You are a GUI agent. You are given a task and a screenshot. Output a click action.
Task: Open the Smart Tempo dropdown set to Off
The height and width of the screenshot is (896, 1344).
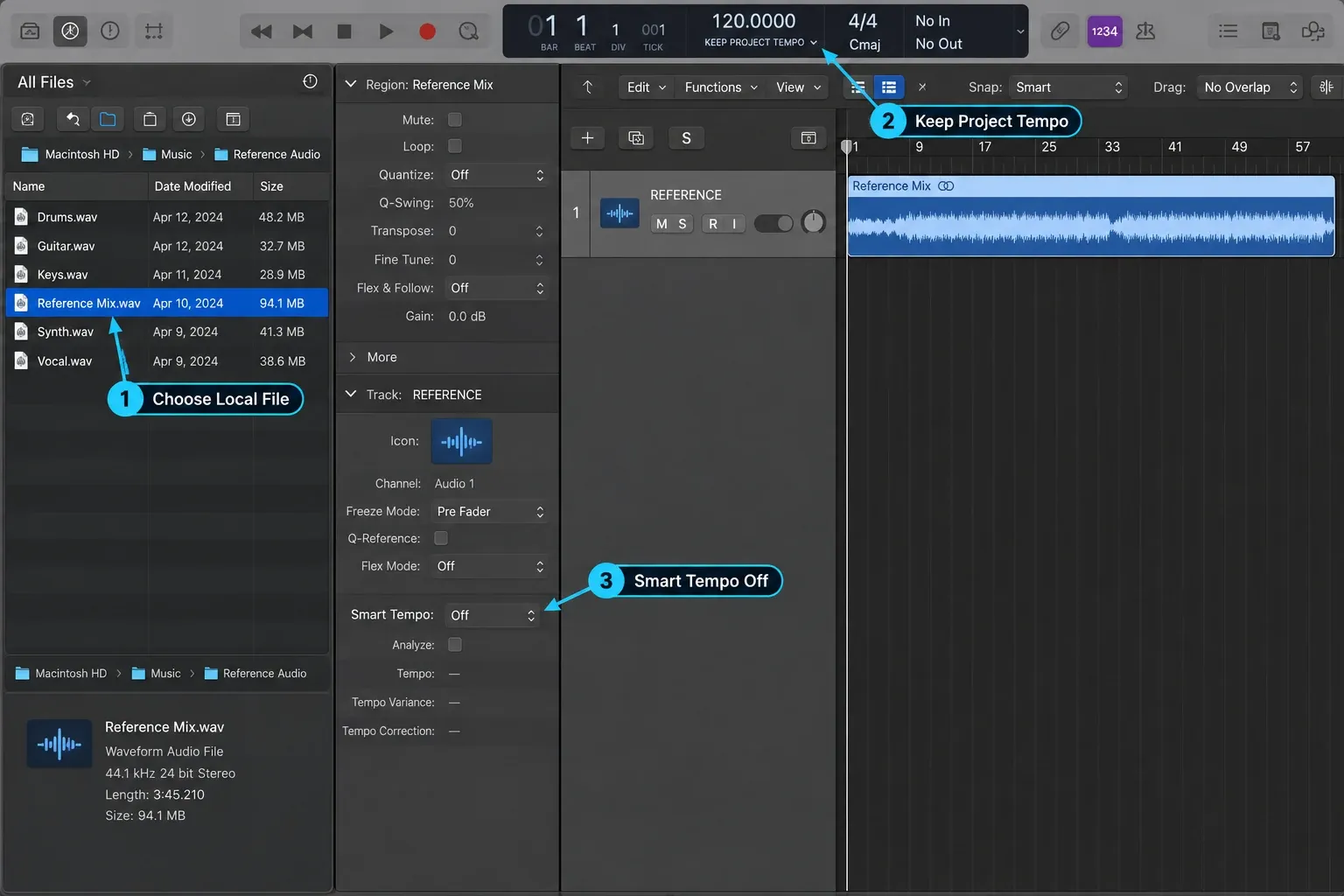(493, 615)
